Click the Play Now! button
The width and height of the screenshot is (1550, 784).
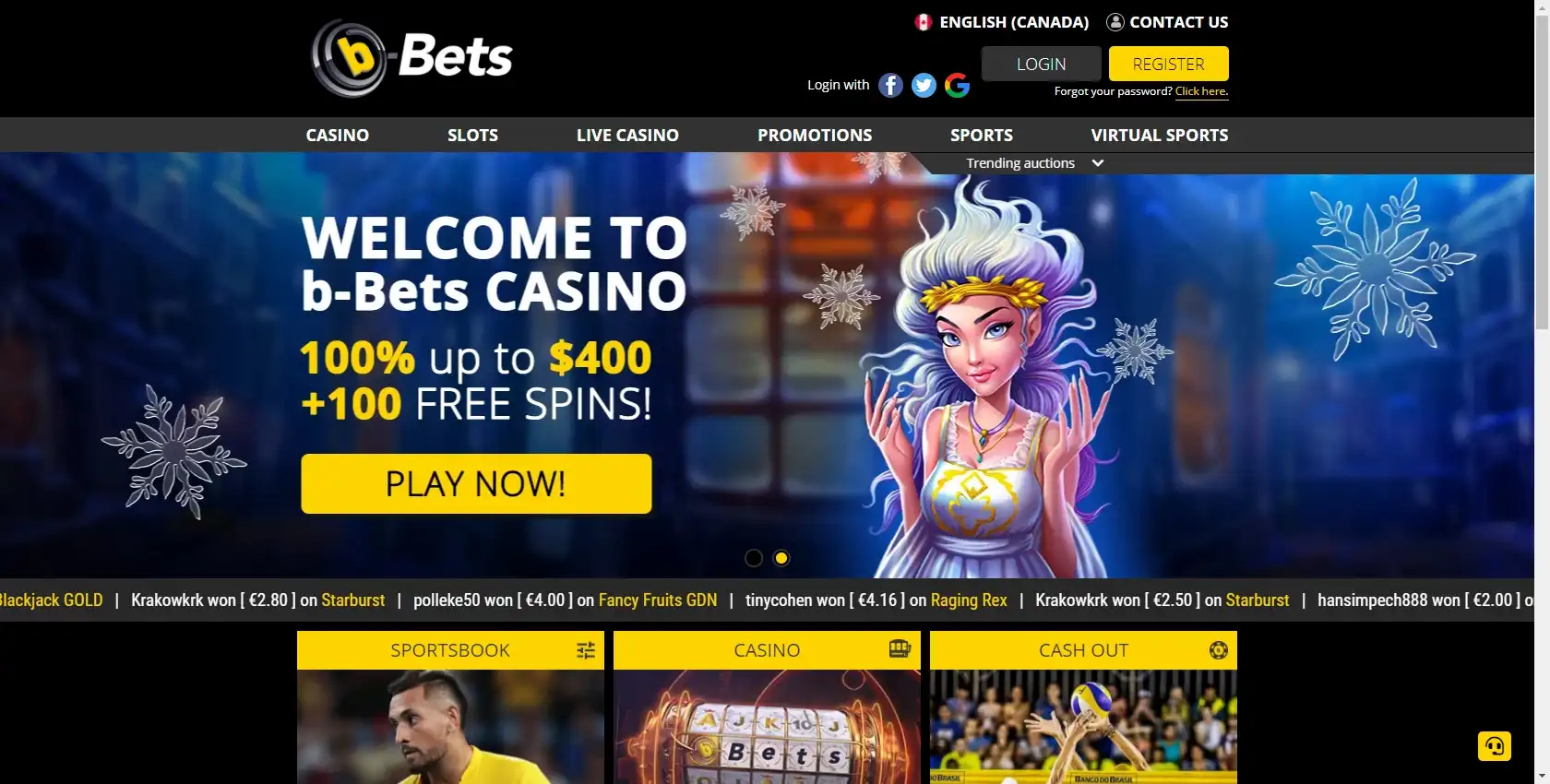tap(476, 483)
